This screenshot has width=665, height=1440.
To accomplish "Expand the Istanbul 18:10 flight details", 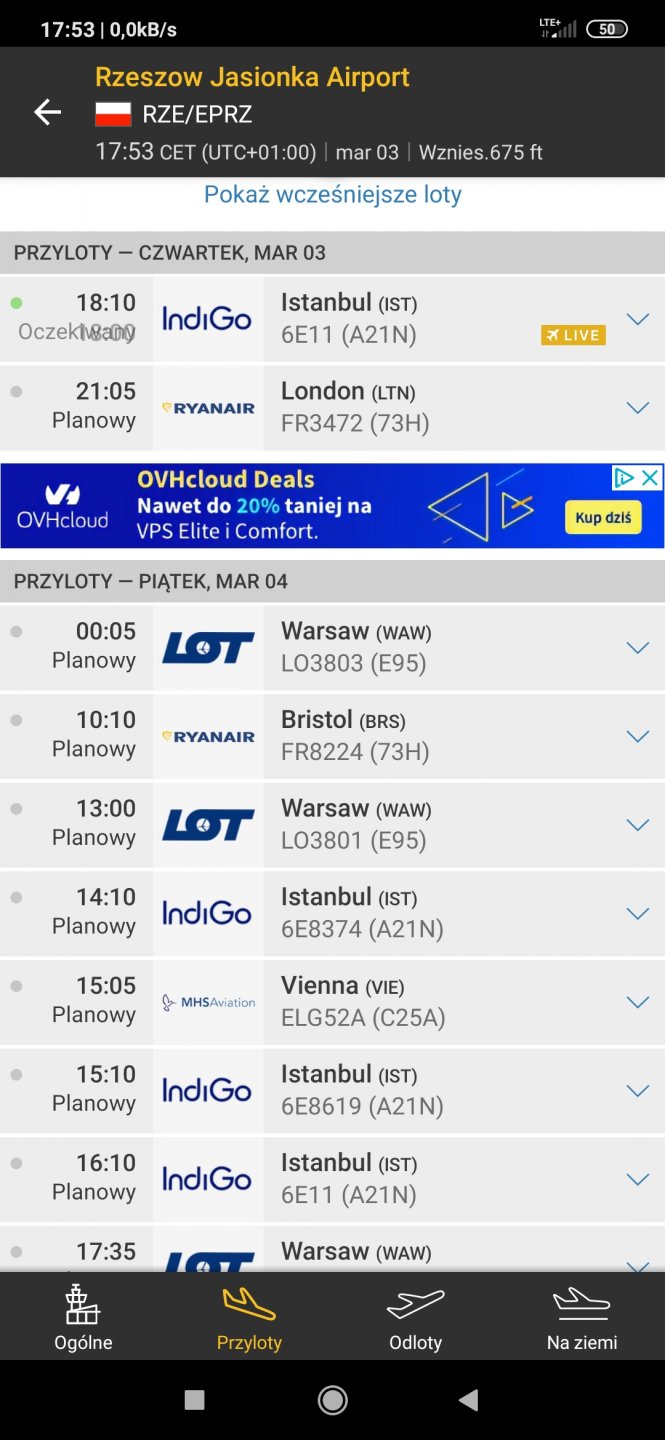I will (x=637, y=319).
